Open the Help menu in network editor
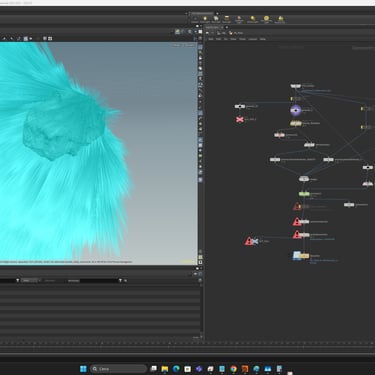The width and height of the screenshot is (375, 375). pos(263,39)
